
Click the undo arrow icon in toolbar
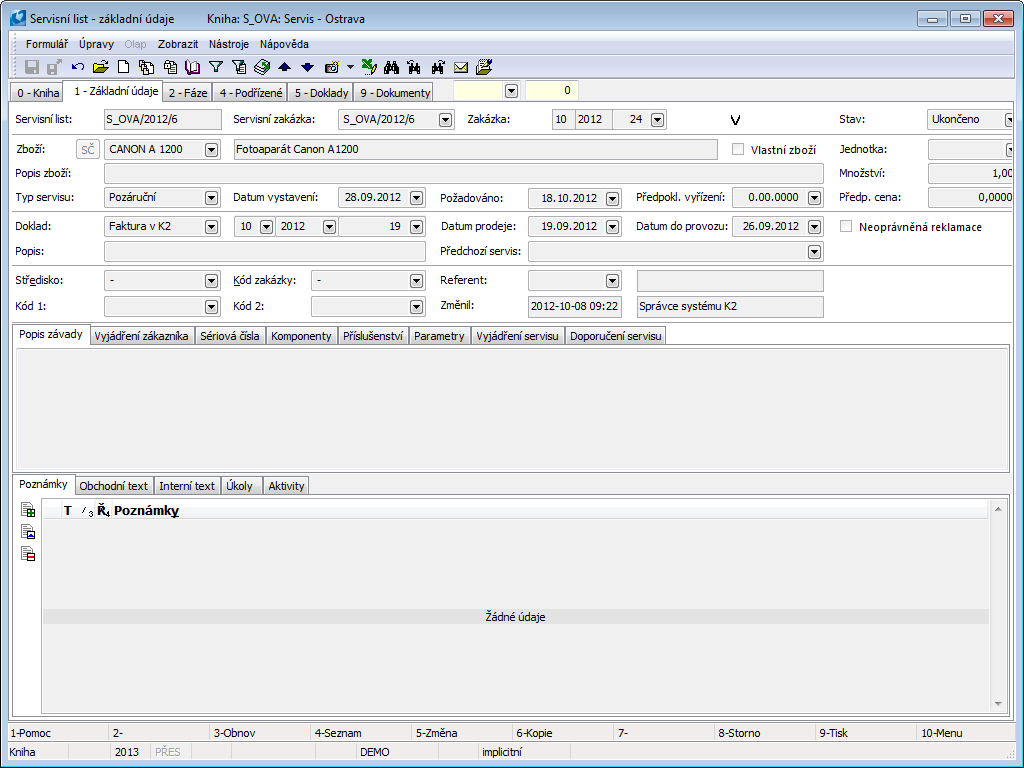tap(77, 67)
